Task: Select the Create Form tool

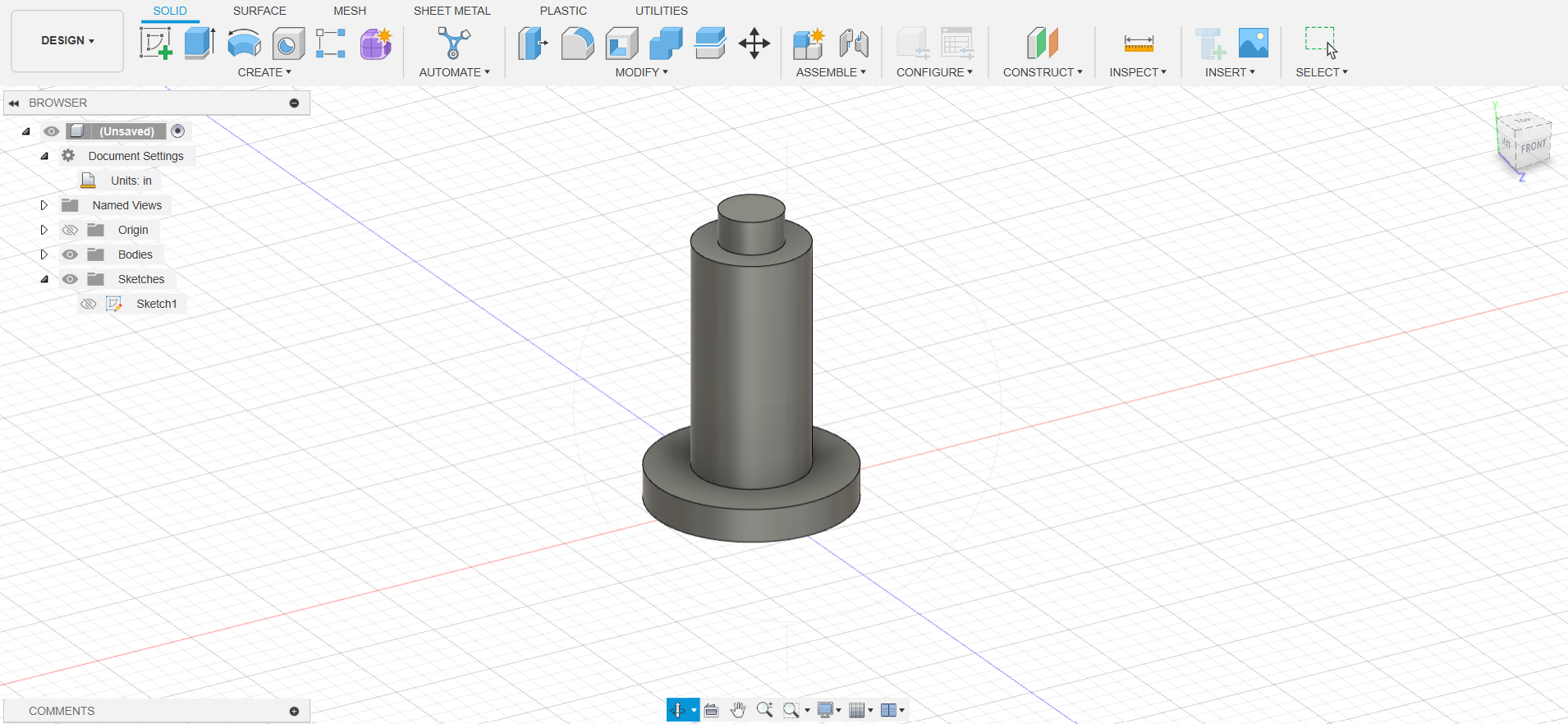Action: coord(376,43)
